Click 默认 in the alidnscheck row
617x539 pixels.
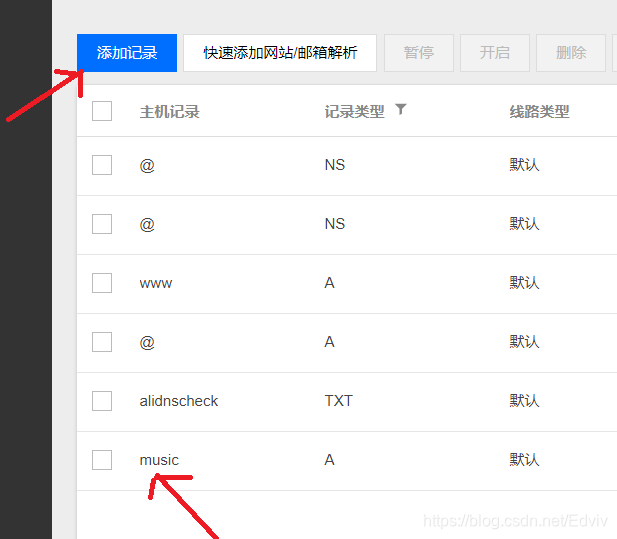point(524,401)
